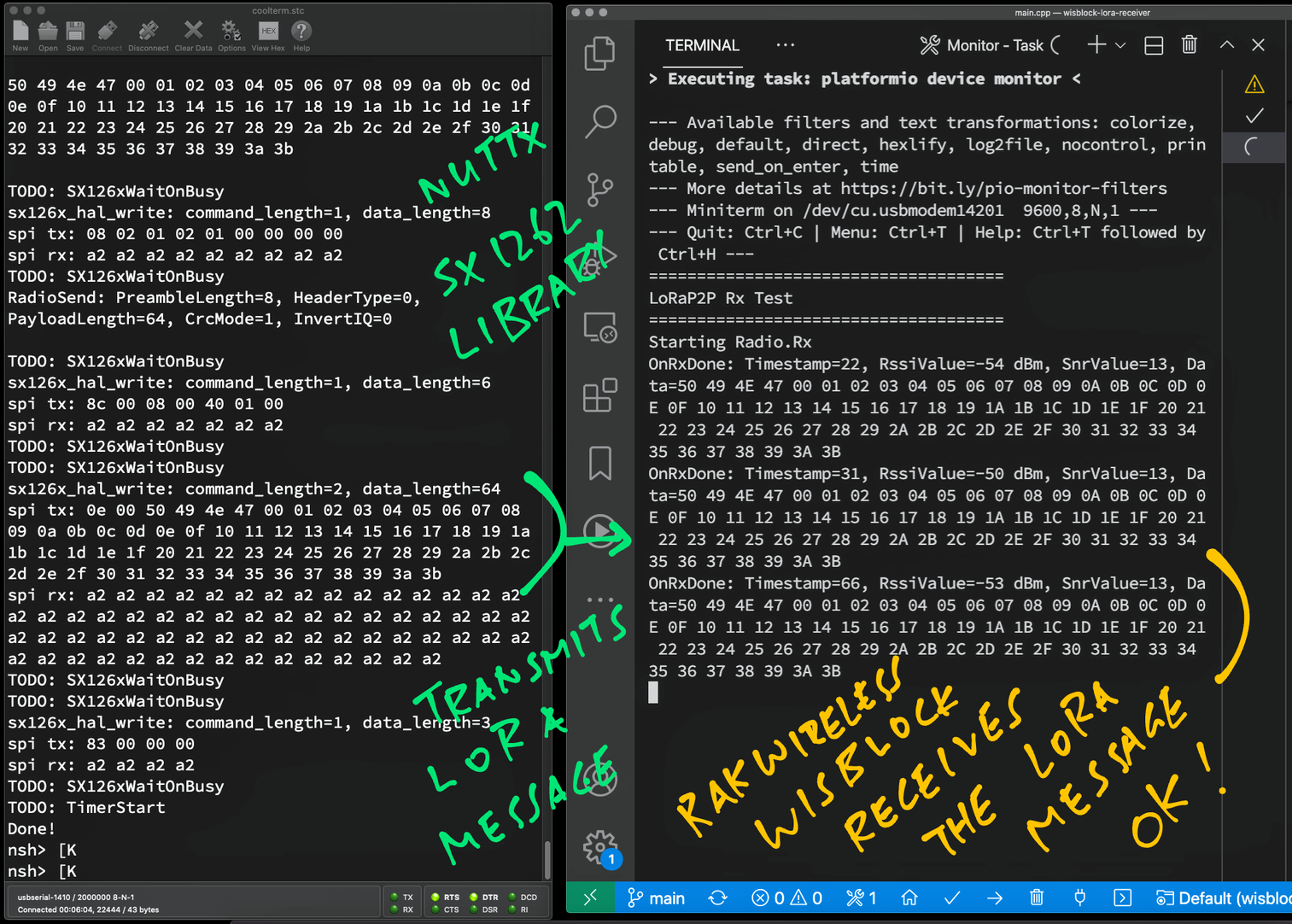1292x924 pixels.
Task: Kill the terminal with trash icon
Action: point(1189,45)
